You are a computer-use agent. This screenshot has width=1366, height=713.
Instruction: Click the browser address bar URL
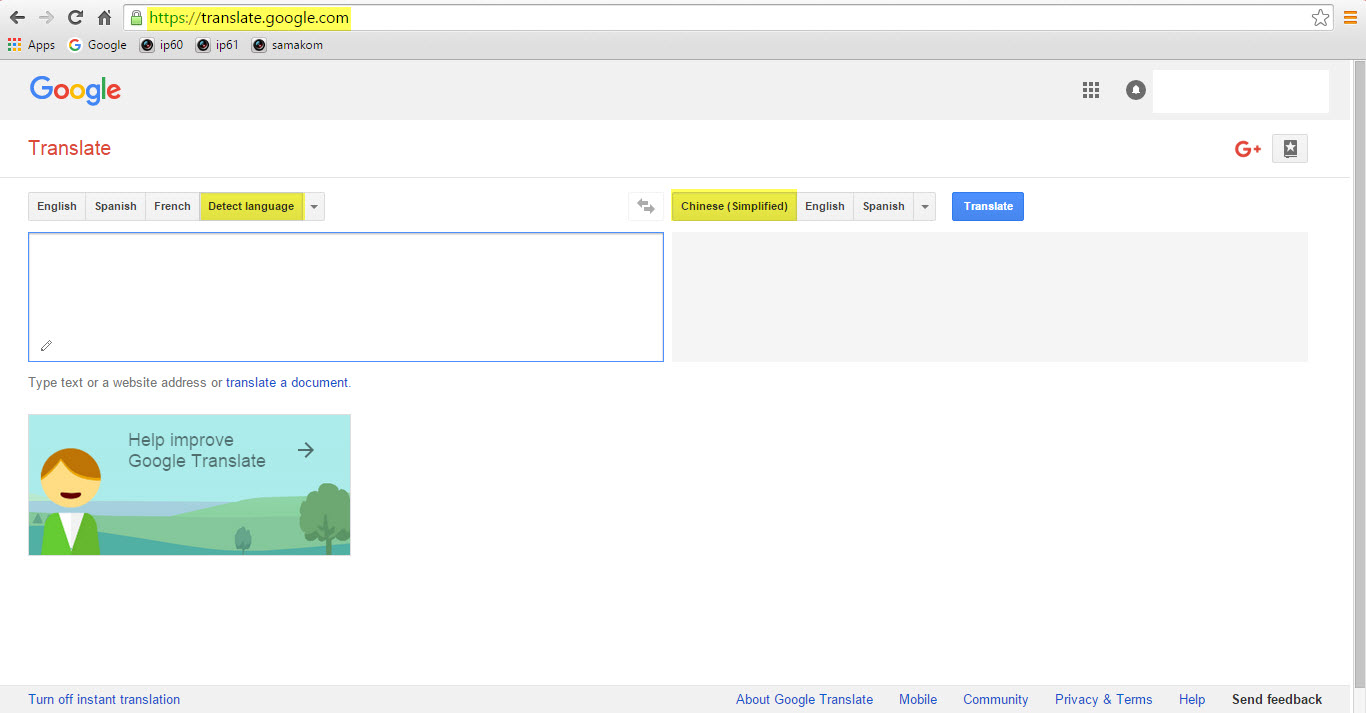click(x=249, y=18)
